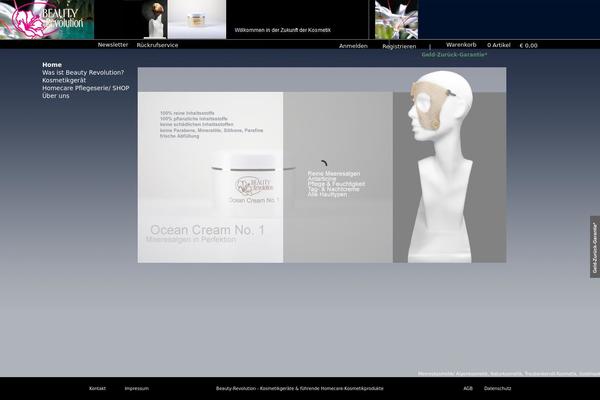Click the mannequin head with mask image
Image resolution: width=600 pixels, height=400 pixels.
tap(440, 167)
